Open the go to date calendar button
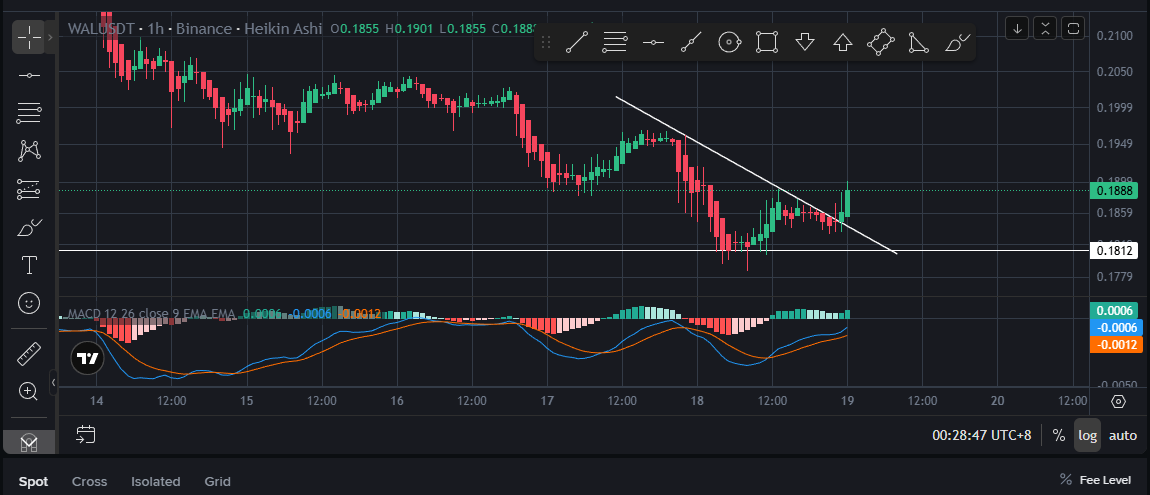The width and height of the screenshot is (1150, 495). (x=86, y=434)
